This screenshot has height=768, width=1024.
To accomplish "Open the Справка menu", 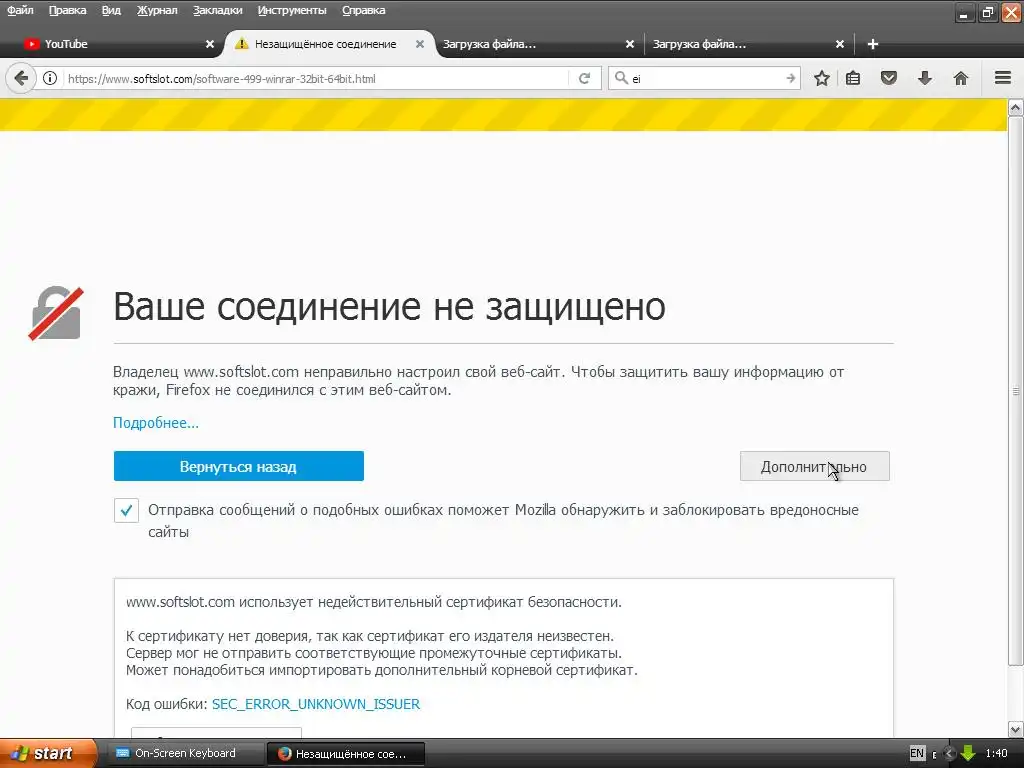I will coord(363,10).
